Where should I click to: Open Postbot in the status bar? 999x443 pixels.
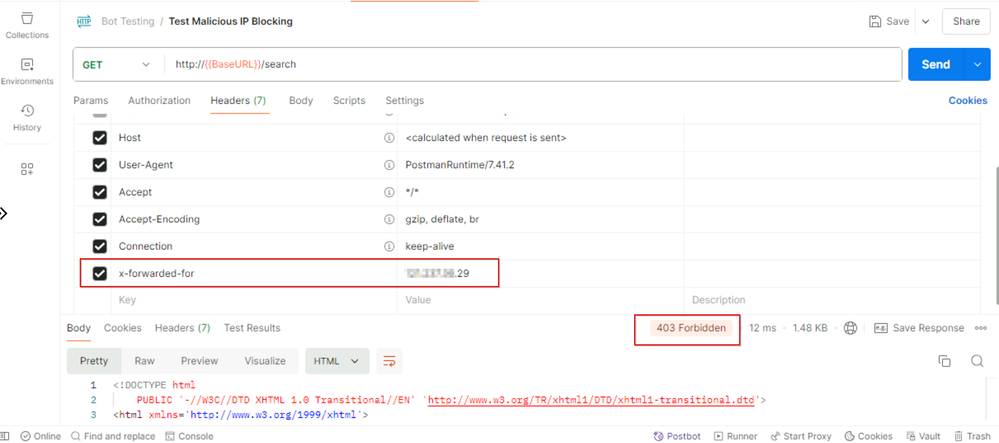(x=677, y=436)
